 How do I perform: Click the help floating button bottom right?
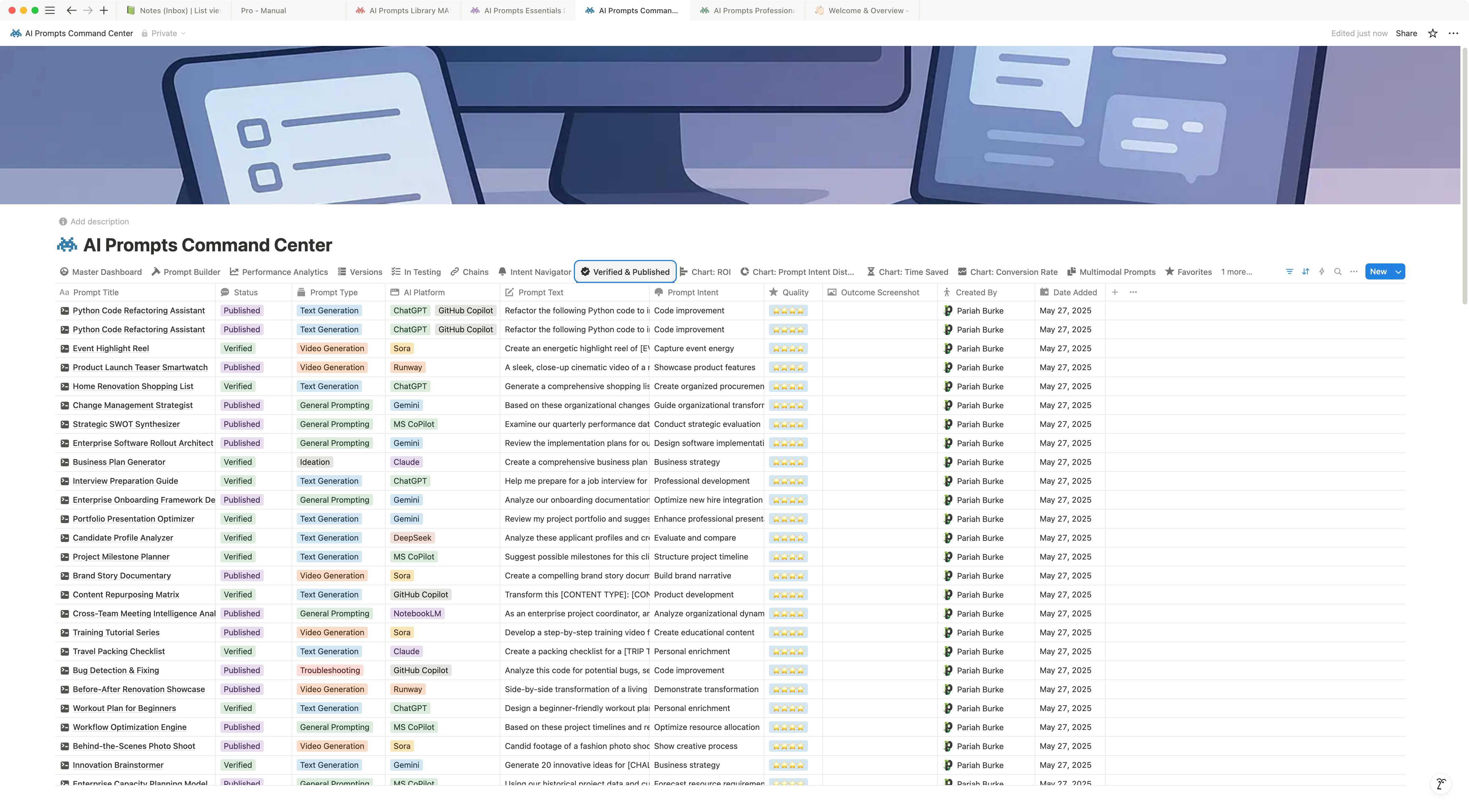1441,784
